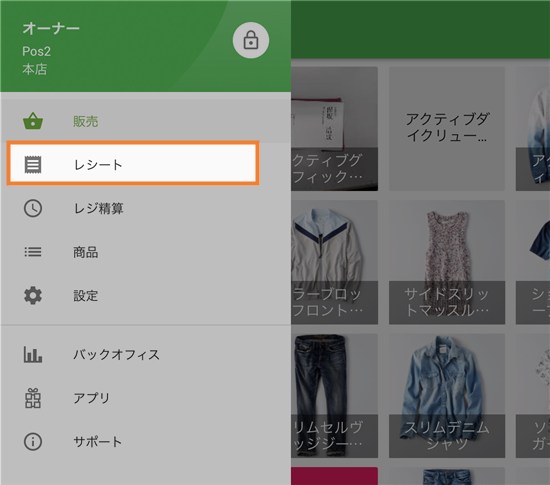Screen dimensions: 550x485
Task: Open the バックオフィス menu entry
Action: click(146, 354)
